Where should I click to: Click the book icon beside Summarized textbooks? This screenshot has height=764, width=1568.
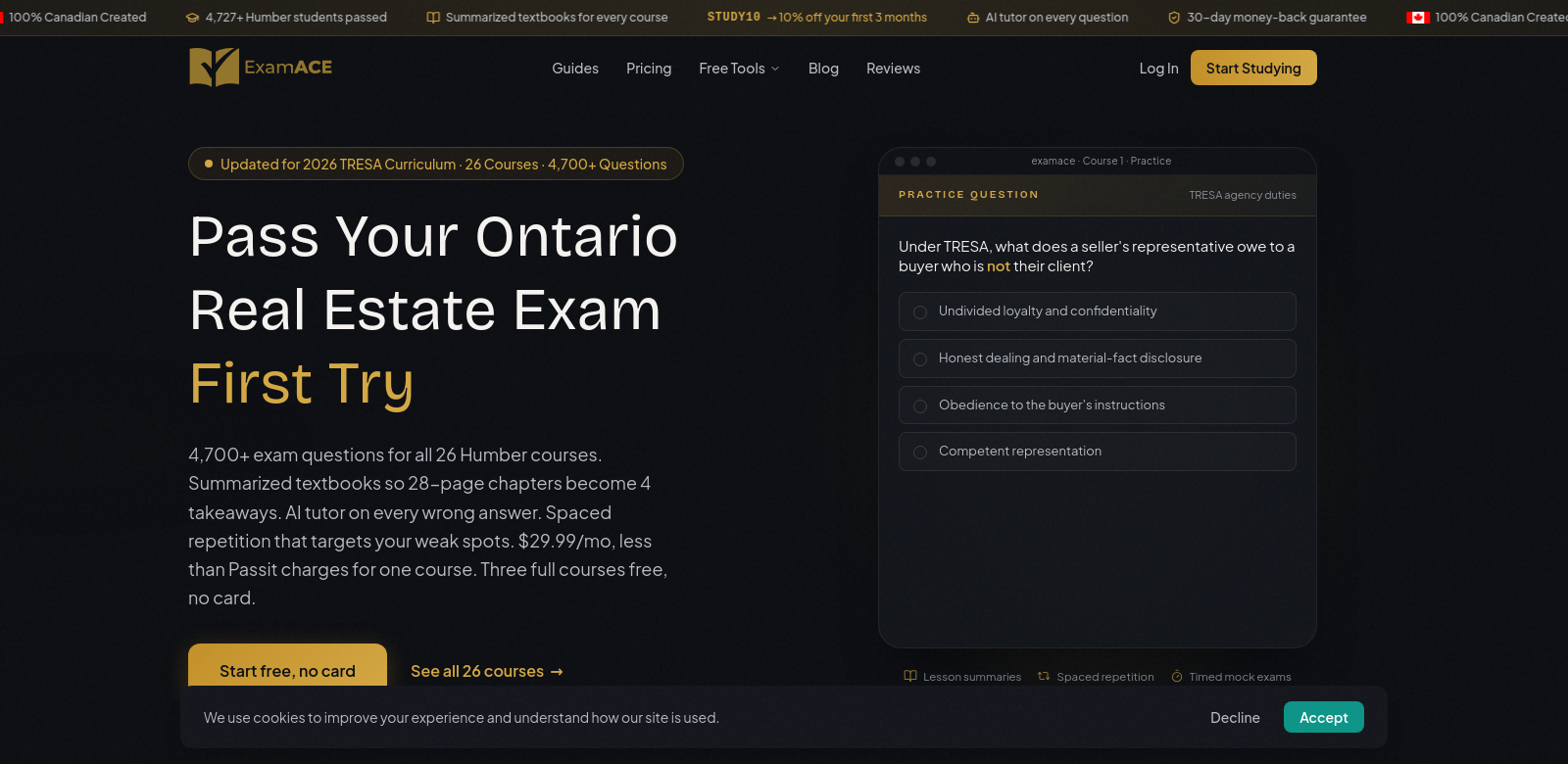433,18
